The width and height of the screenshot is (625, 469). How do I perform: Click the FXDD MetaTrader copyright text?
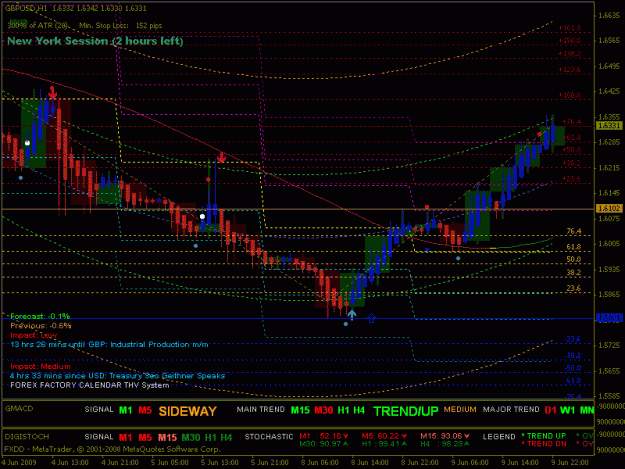tap(112, 449)
